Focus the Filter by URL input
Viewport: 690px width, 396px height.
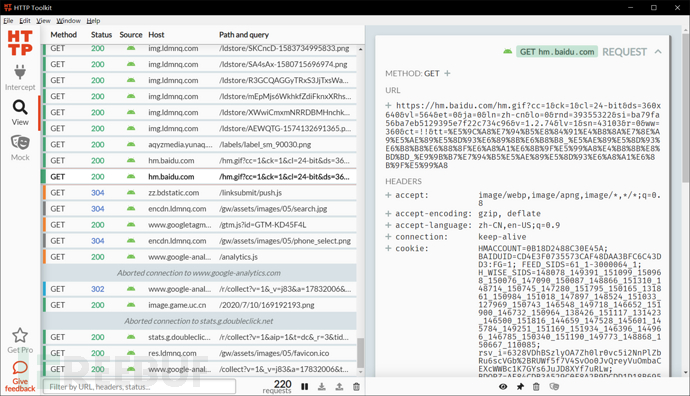(x=139, y=387)
